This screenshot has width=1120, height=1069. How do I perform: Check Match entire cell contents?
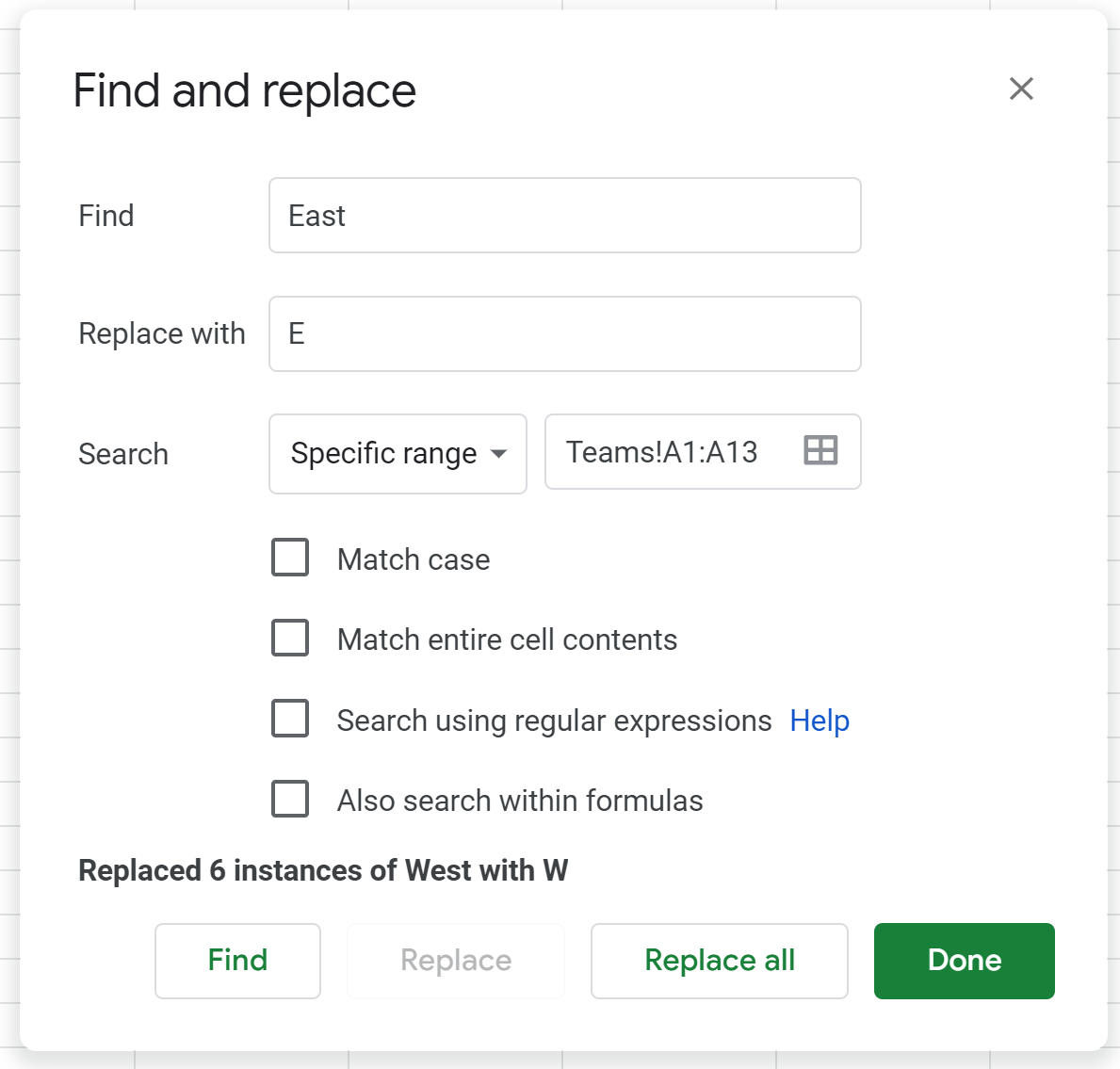[290, 638]
